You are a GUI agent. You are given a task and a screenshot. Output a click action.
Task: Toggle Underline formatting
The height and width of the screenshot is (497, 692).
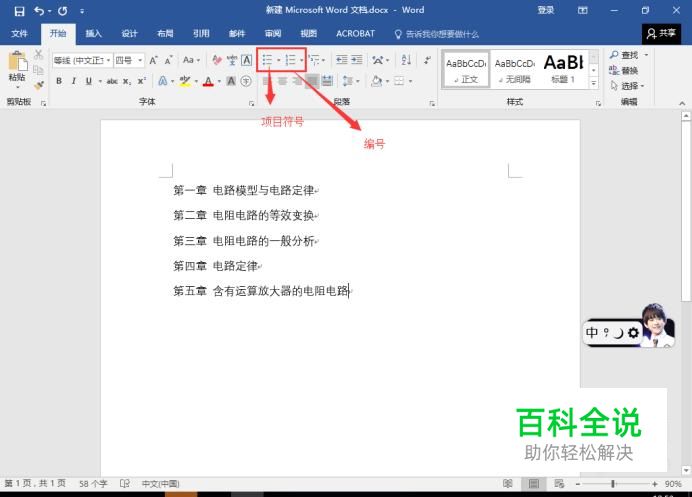pos(89,81)
